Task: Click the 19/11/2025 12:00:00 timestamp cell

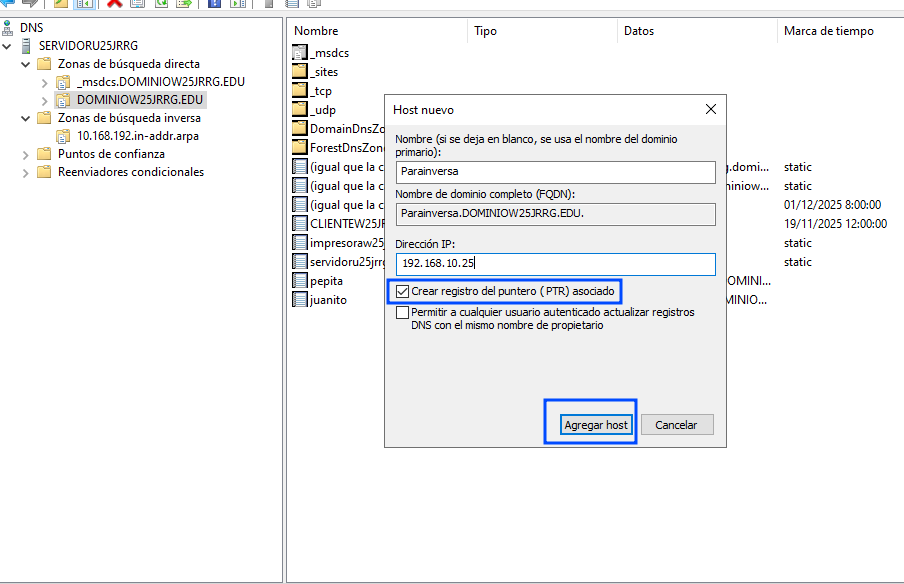Action: tap(835, 224)
